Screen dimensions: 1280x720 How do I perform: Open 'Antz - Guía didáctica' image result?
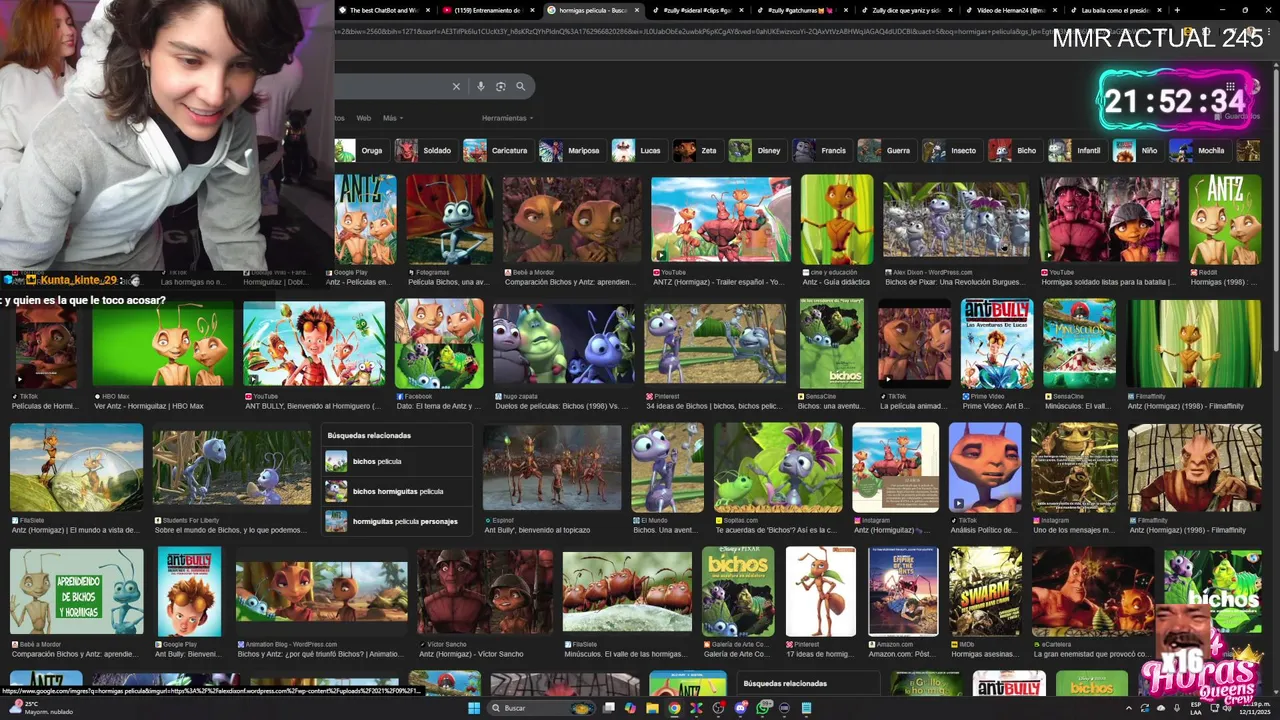836,220
